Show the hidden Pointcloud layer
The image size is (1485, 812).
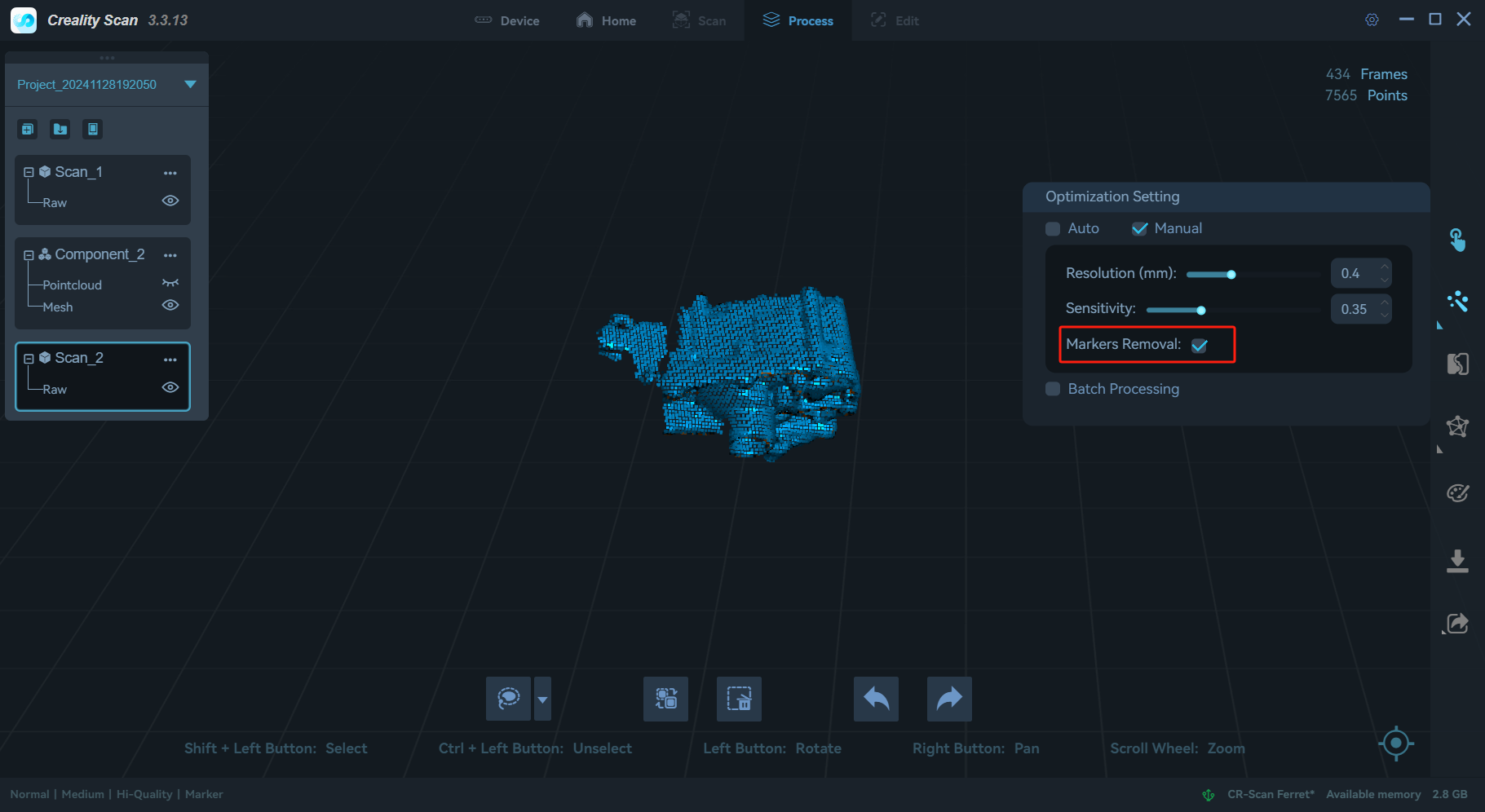point(170,283)
